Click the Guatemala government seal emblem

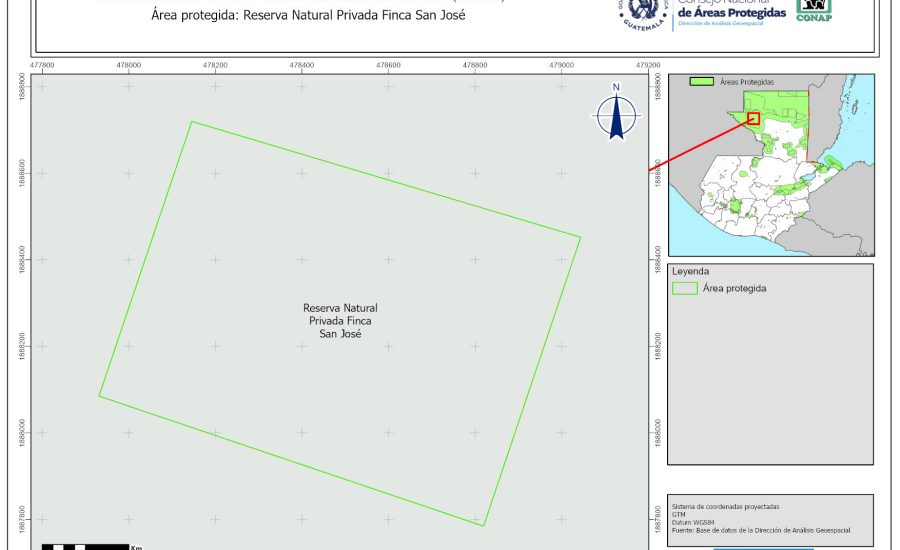(642, 12)
